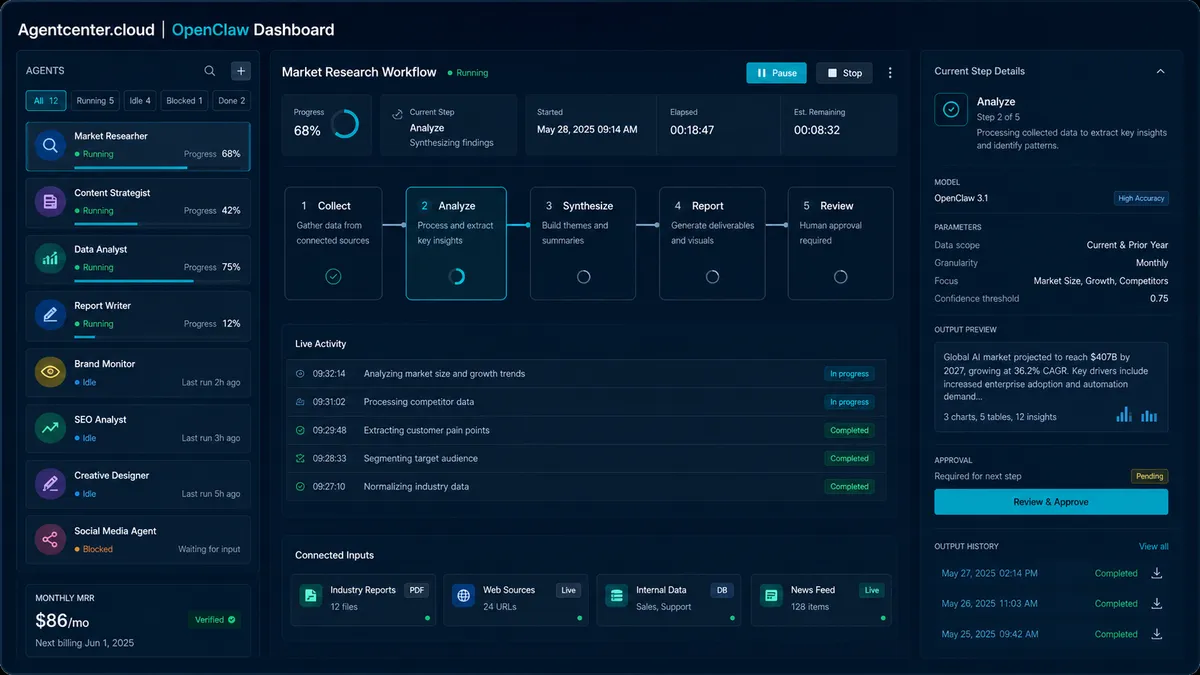Click the OpenClaw 3.1 model name
Image resolution: width=1200 pixels, height=675 pixels.
point(961,198)
